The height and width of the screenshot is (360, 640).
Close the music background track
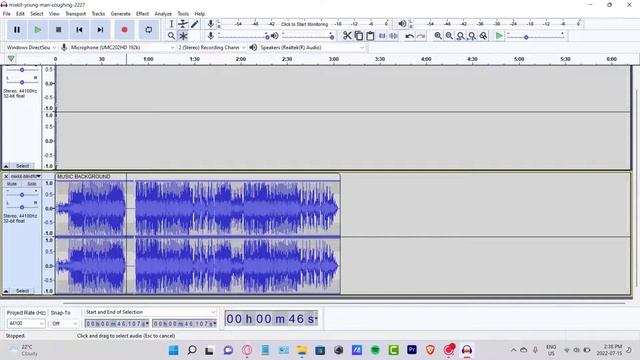pos(6,176)
